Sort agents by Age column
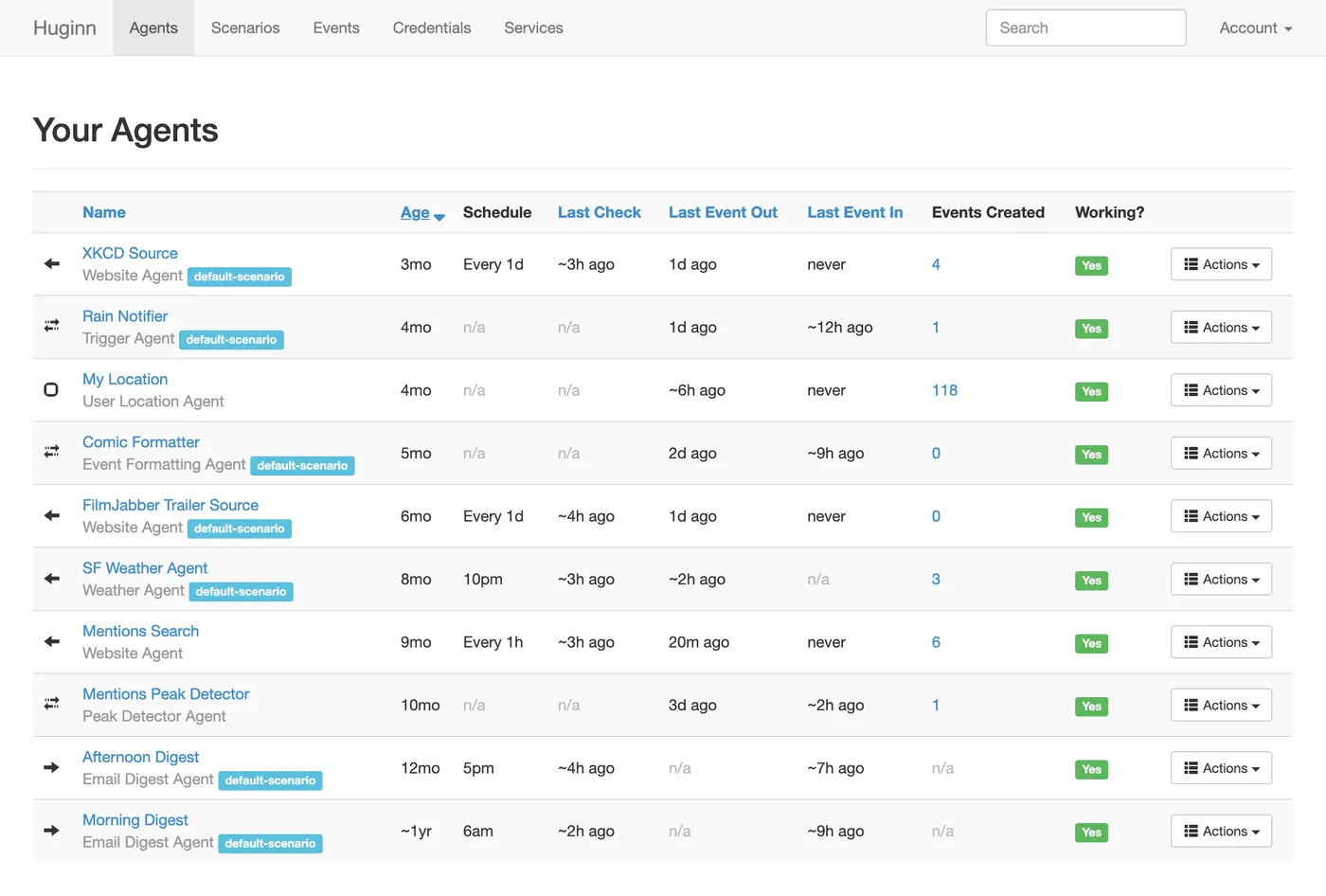The image size is (1326, 896). pos(415,212)
